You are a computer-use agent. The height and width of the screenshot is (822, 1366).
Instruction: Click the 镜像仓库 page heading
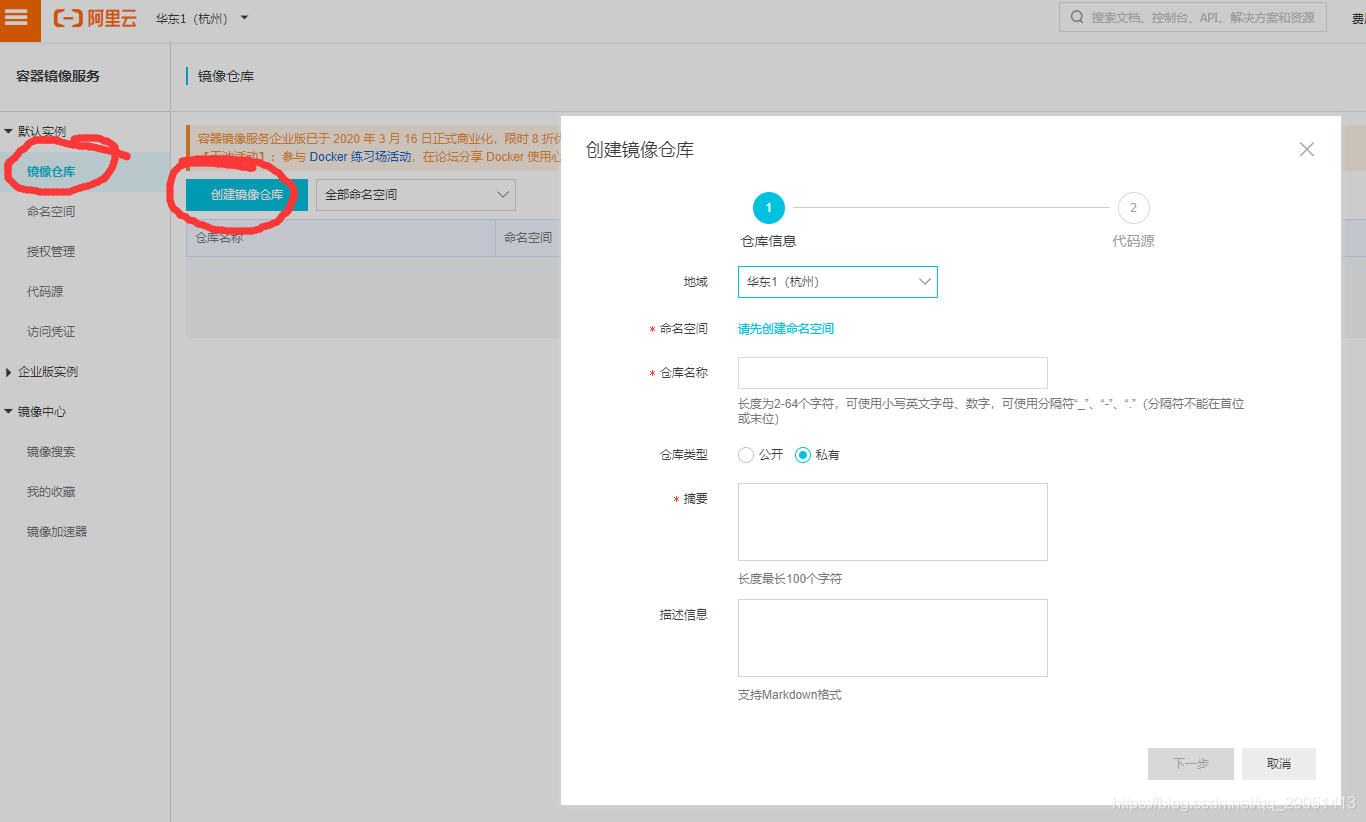point(226,76)
